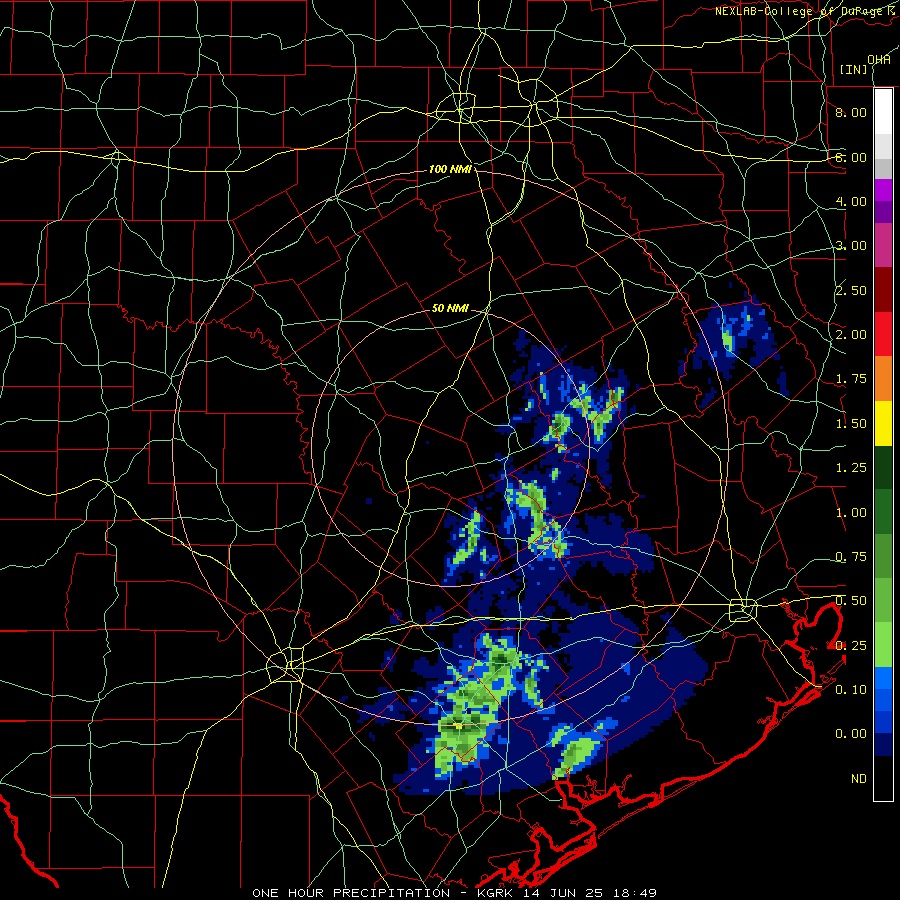Select the 1.00 legend value
The height and width of the screenshot is (900, 900).
tap(851, 513)
